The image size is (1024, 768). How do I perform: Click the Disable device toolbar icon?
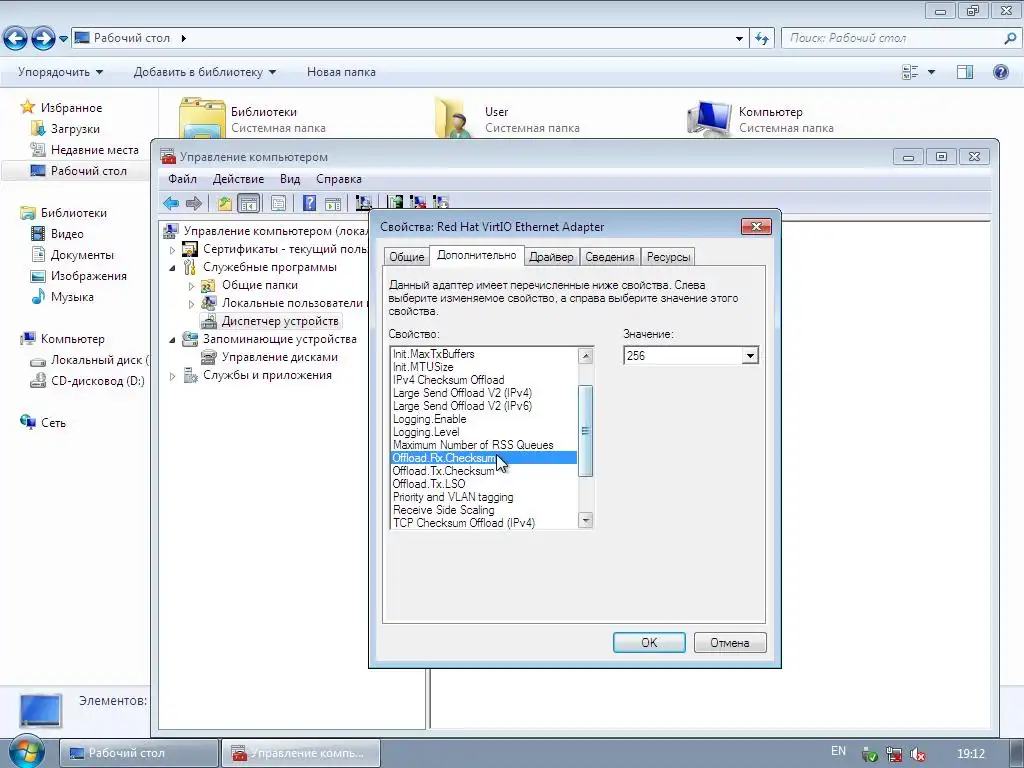(441, 203)
